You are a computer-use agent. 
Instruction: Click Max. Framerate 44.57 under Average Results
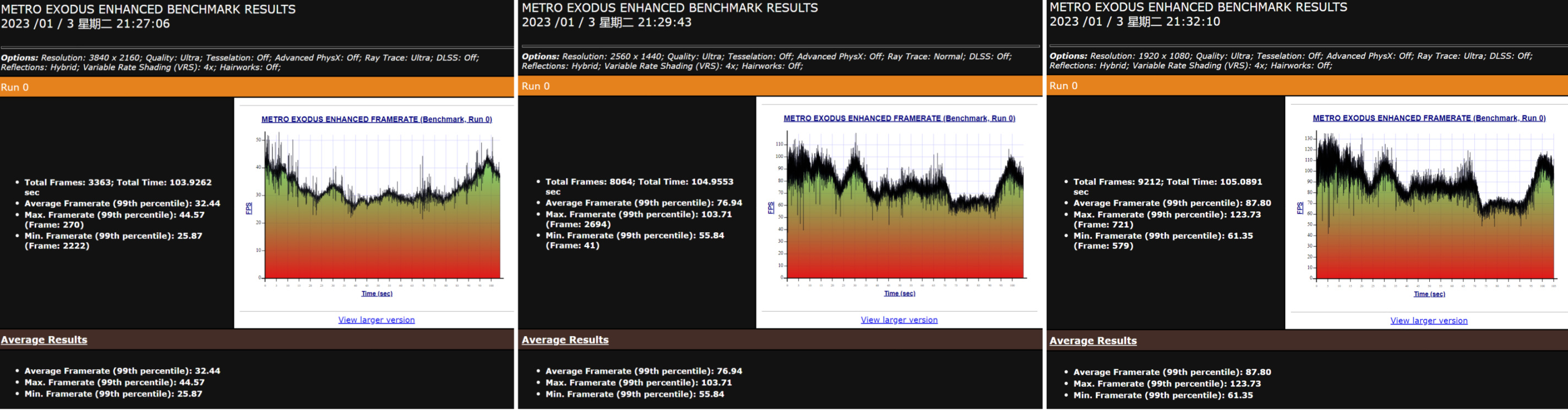coord(115,382)
